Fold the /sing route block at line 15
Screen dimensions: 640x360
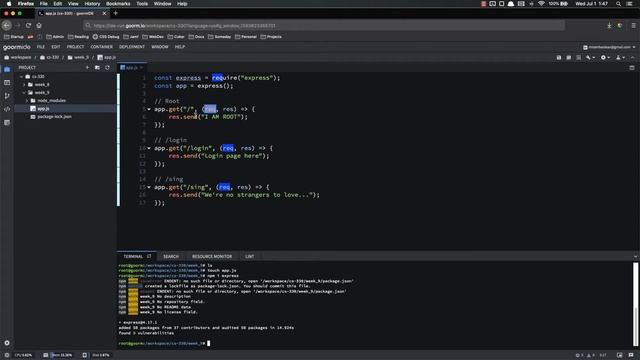149,187
